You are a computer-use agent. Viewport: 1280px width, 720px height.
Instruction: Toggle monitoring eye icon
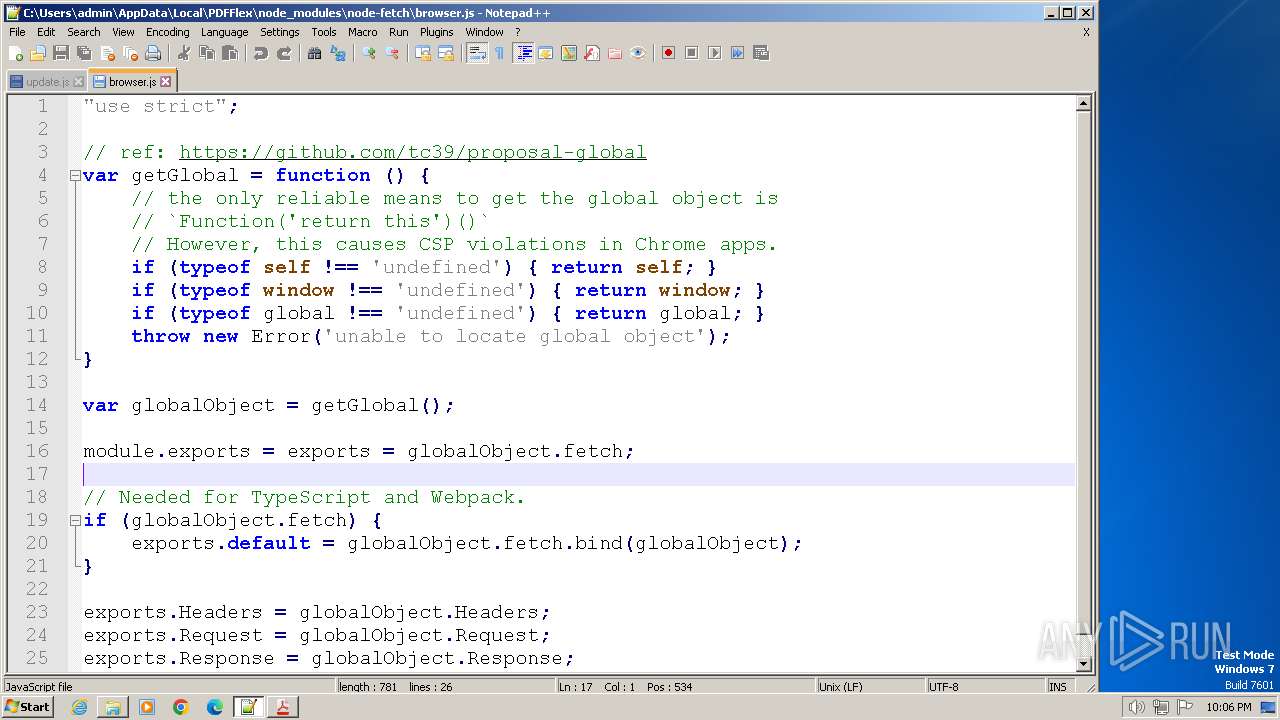[637, 53]
